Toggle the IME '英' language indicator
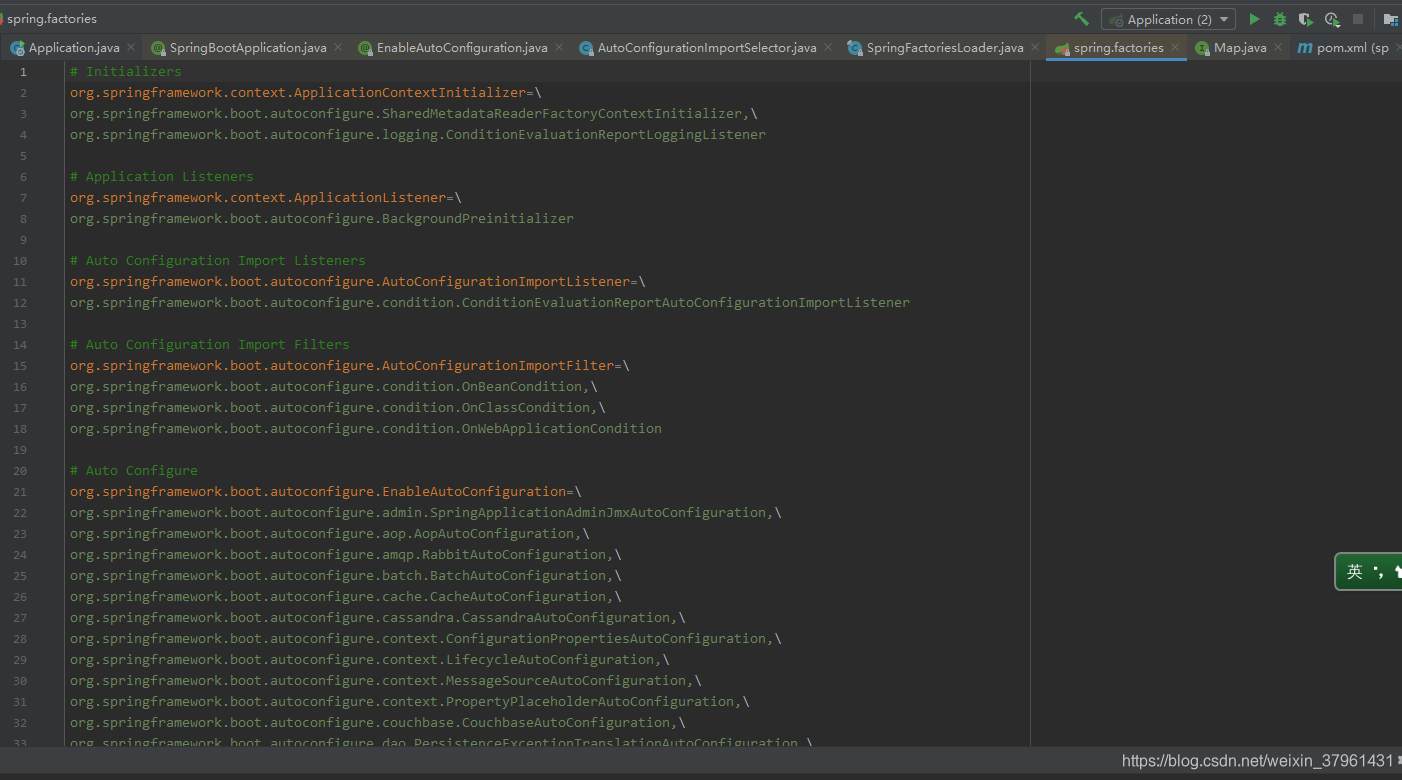The height and width of the screenshot is (780, 1402). click(1355, 572)
